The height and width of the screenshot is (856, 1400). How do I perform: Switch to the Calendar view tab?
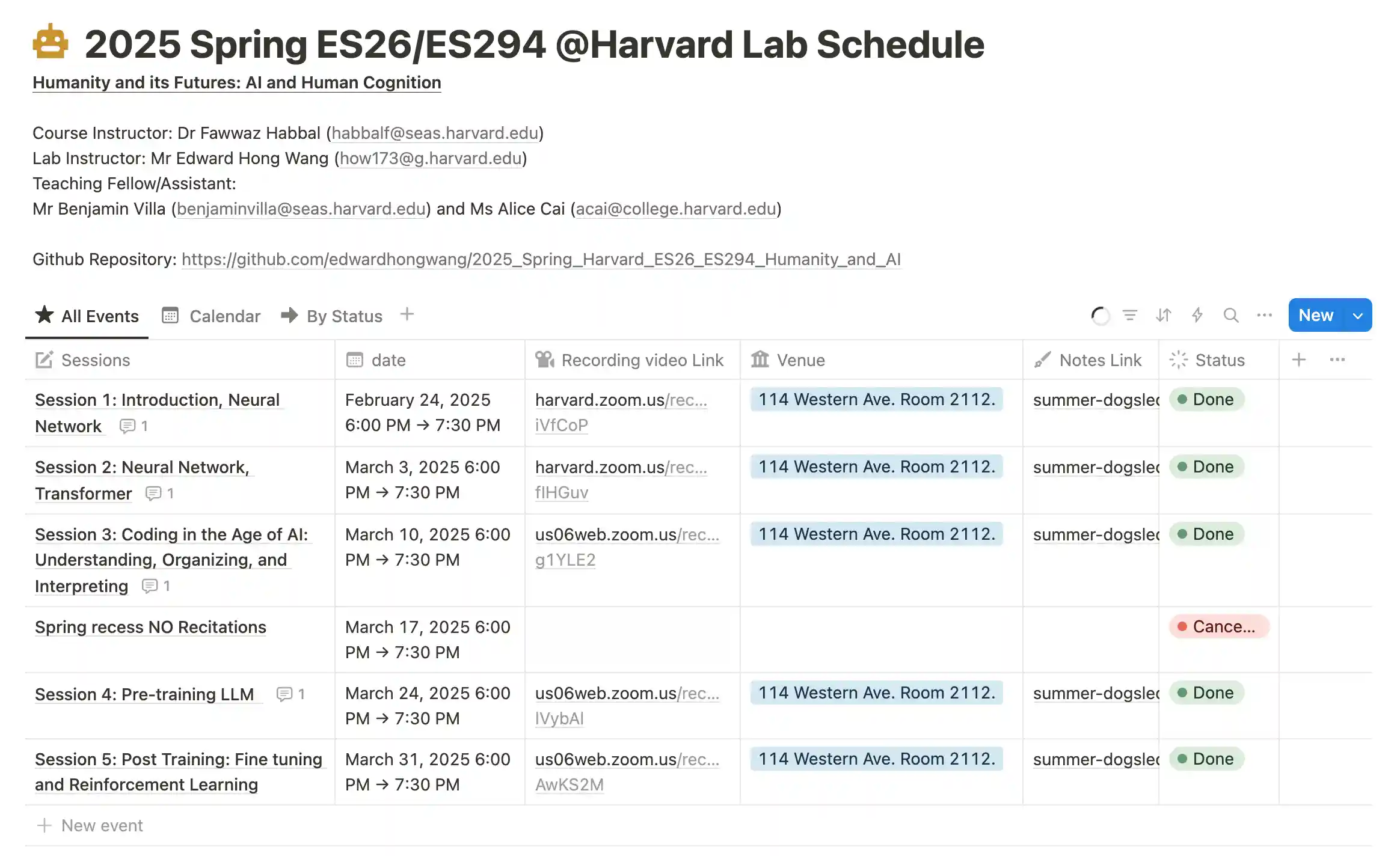[x=212, y=316]
